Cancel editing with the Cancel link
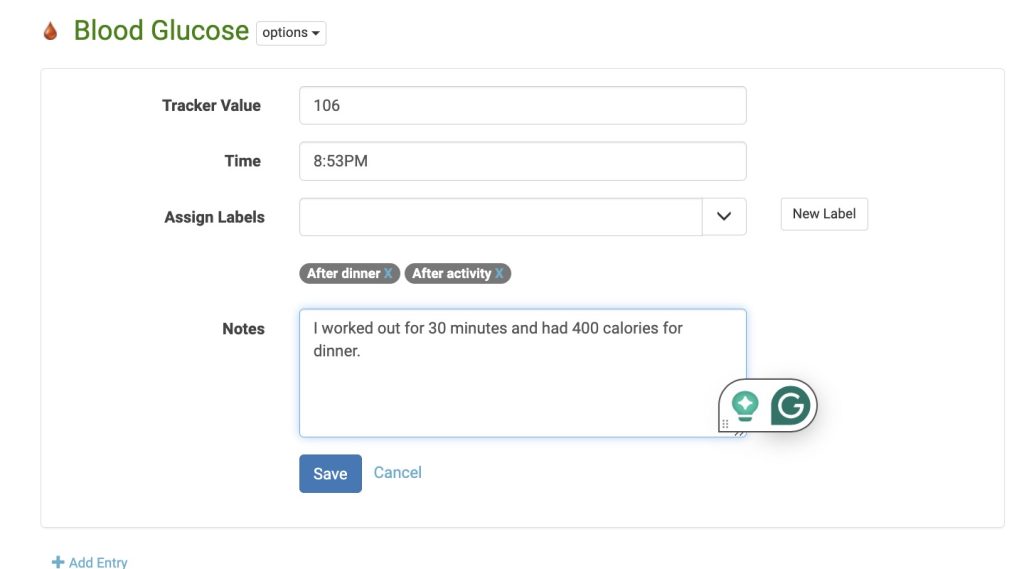 tap(397, 472)
